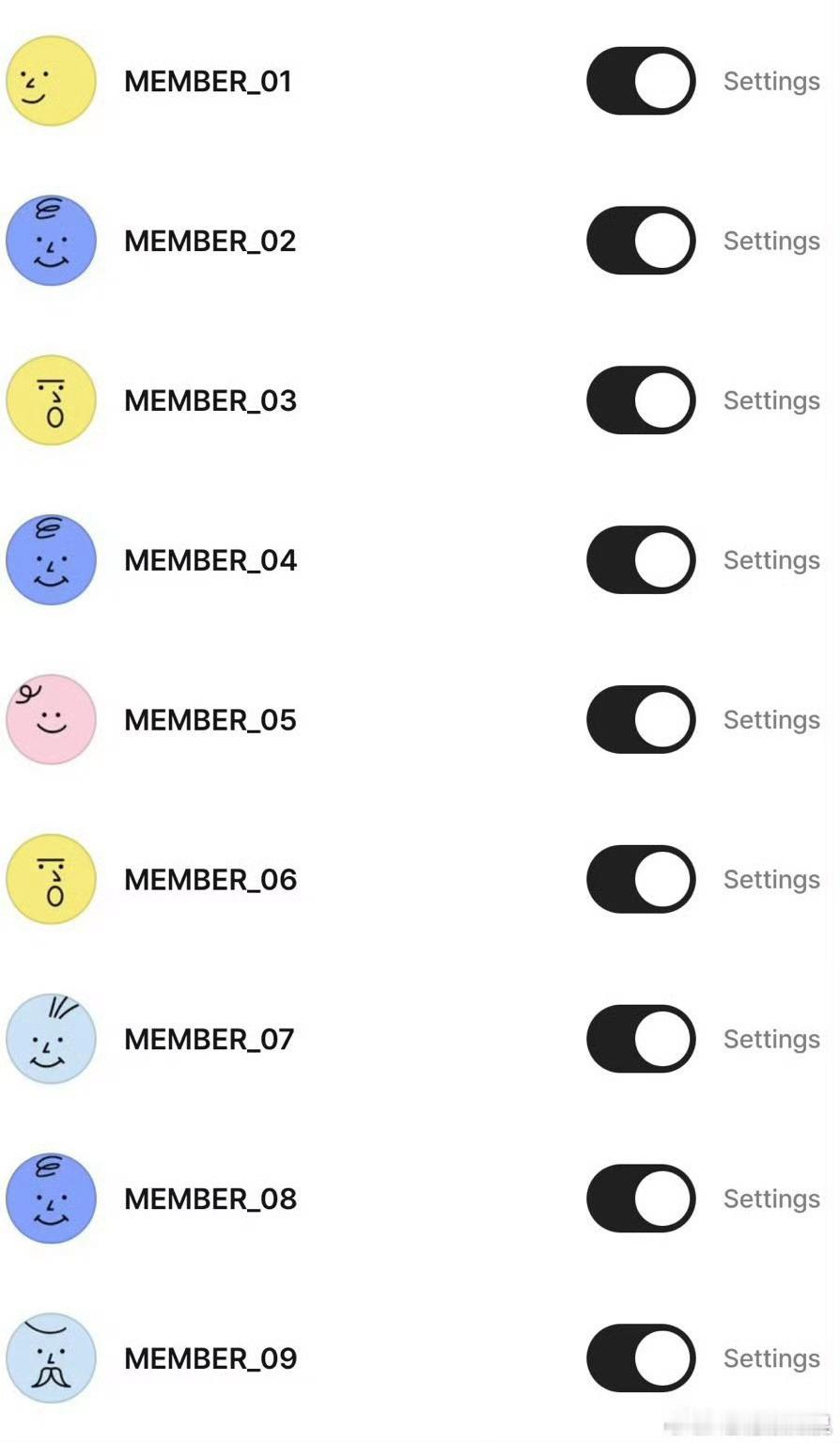Open Settings for MEMBER_02

pyautogui.click(x=771, y=242)
